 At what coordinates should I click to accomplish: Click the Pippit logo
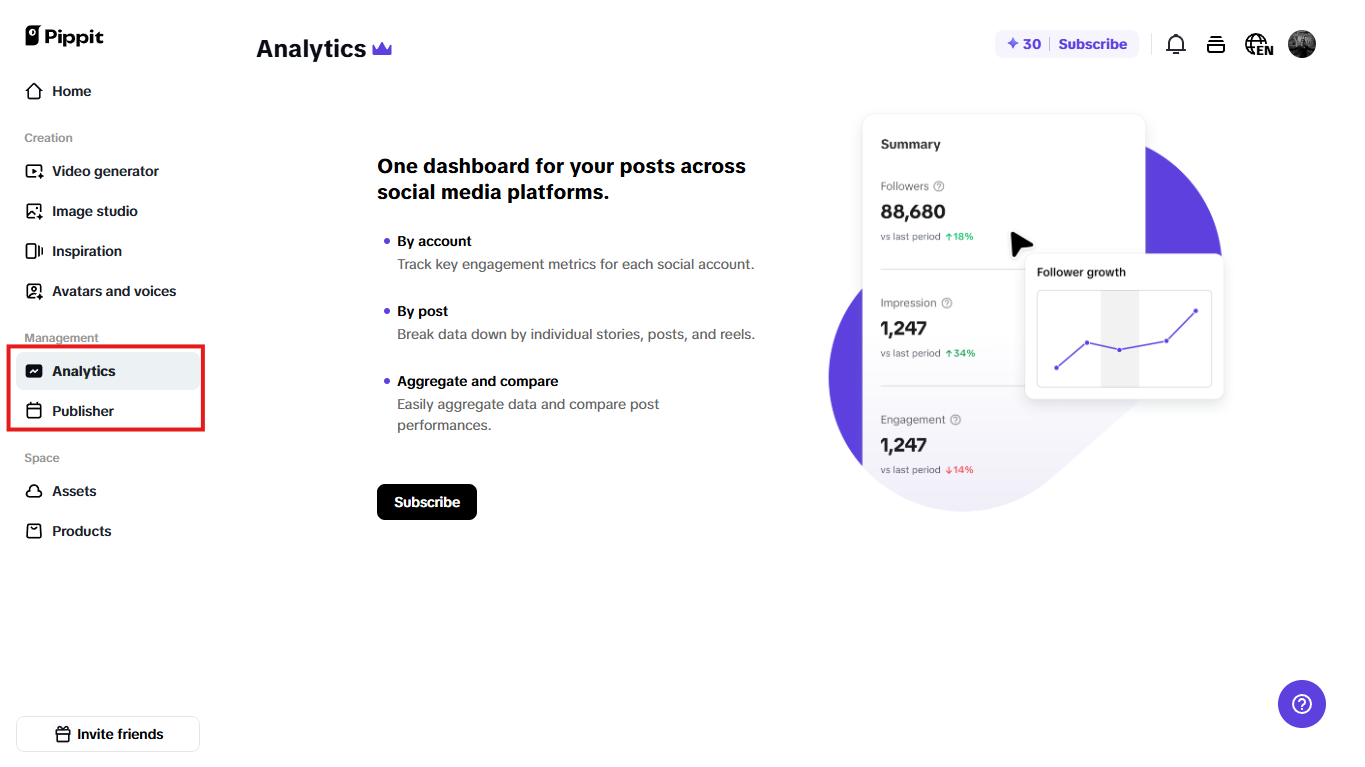click(63, 36)
